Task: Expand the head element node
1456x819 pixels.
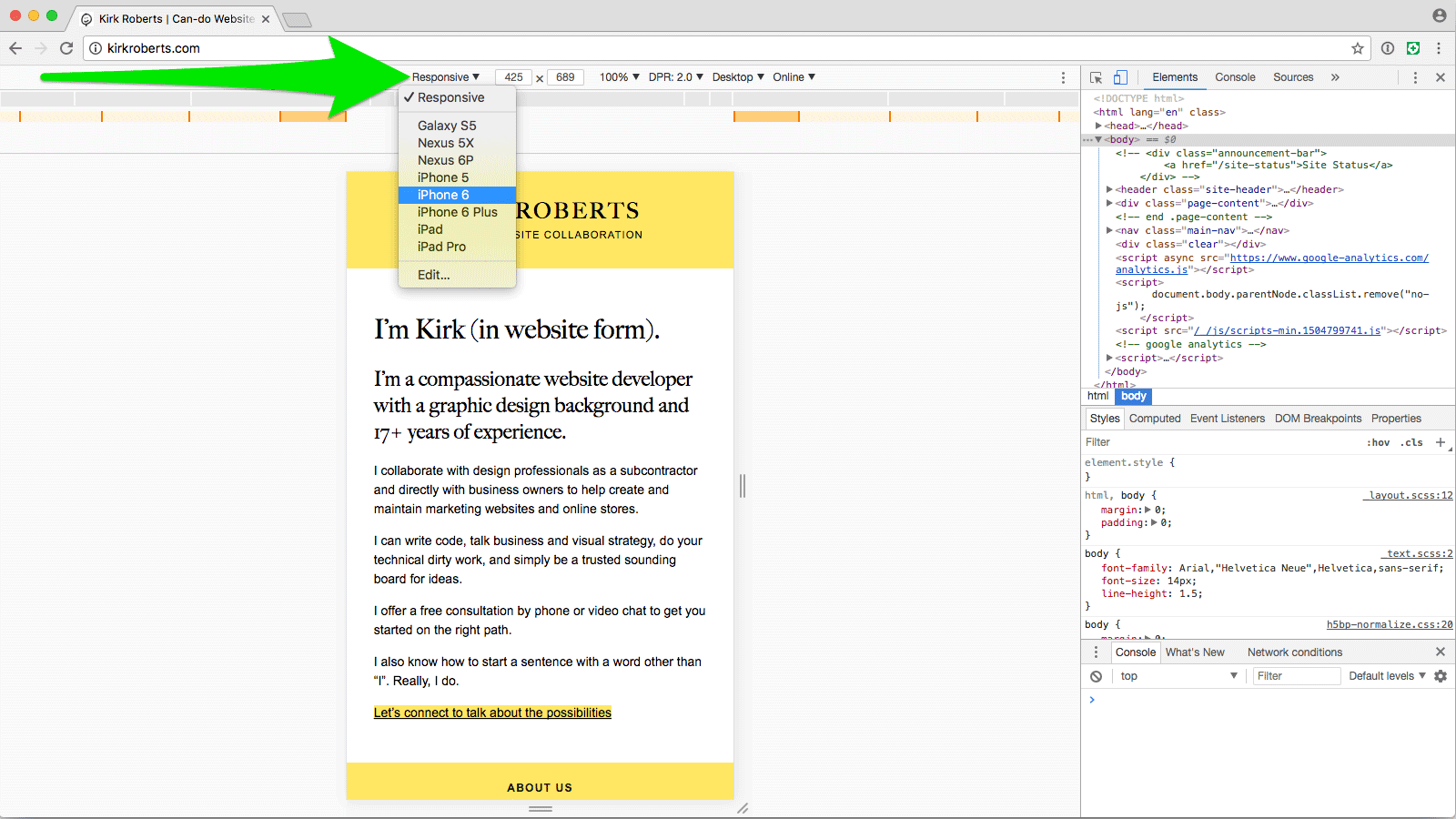Action: pos(1098,126)
